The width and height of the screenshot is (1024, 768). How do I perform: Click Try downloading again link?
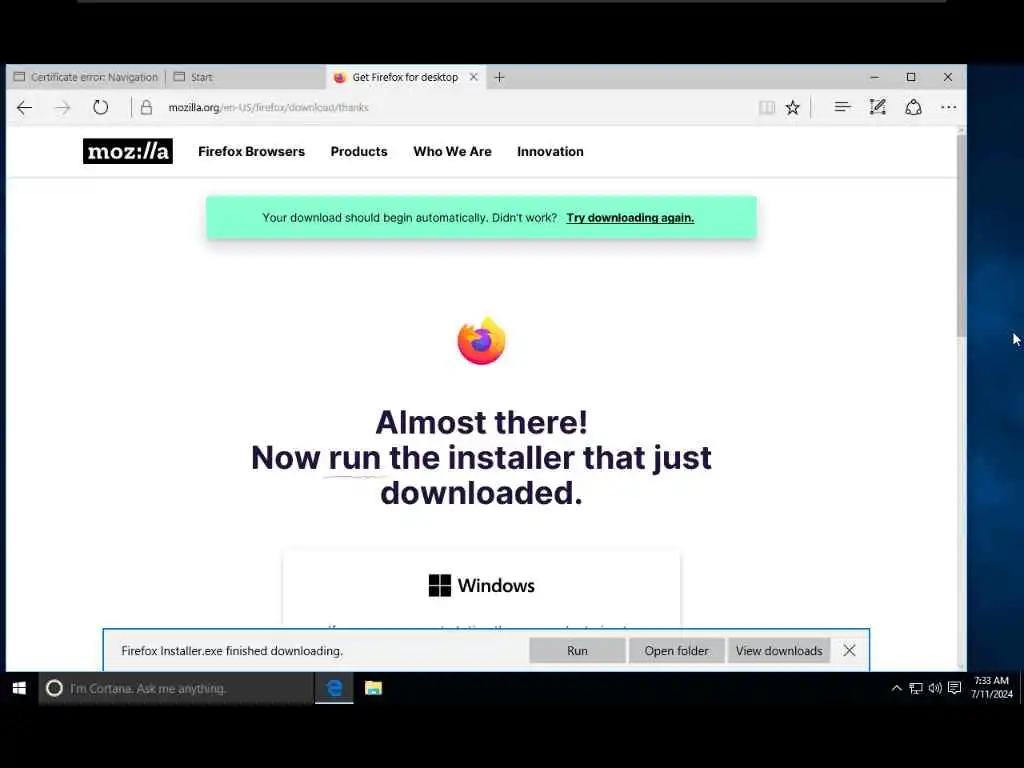click(x=630, y=218)
